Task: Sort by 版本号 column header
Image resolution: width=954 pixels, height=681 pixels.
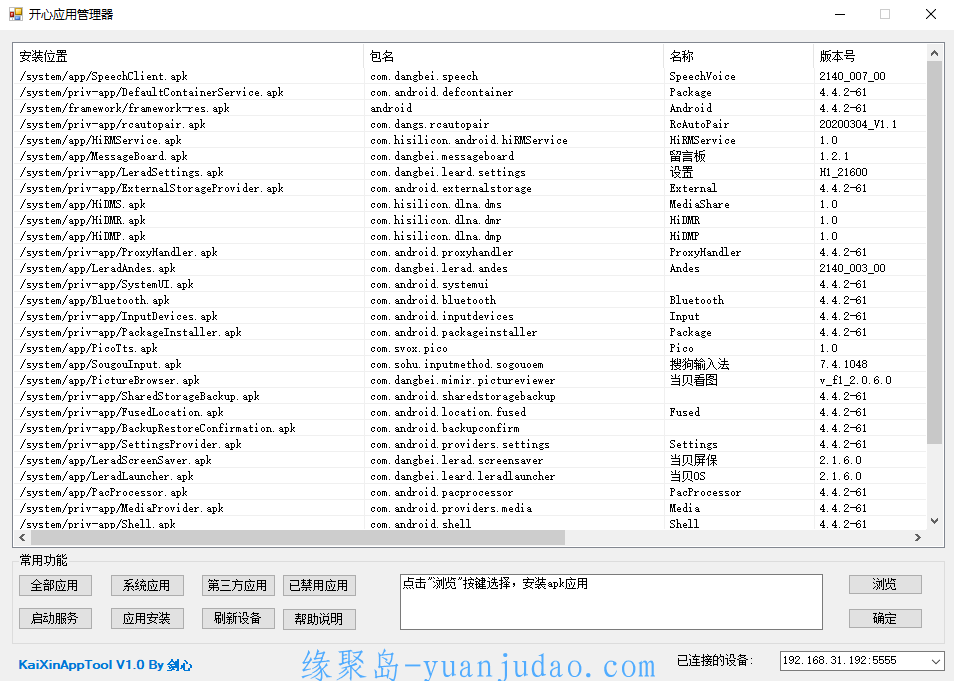Action: tap(870, 56)
